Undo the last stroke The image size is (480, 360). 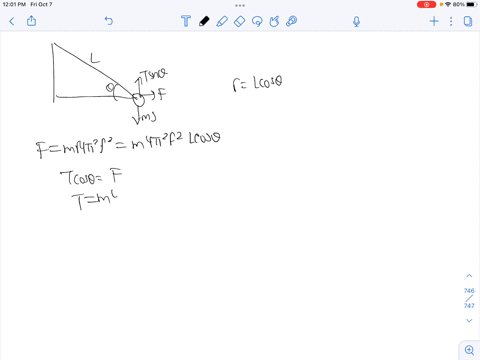[109, 21]
